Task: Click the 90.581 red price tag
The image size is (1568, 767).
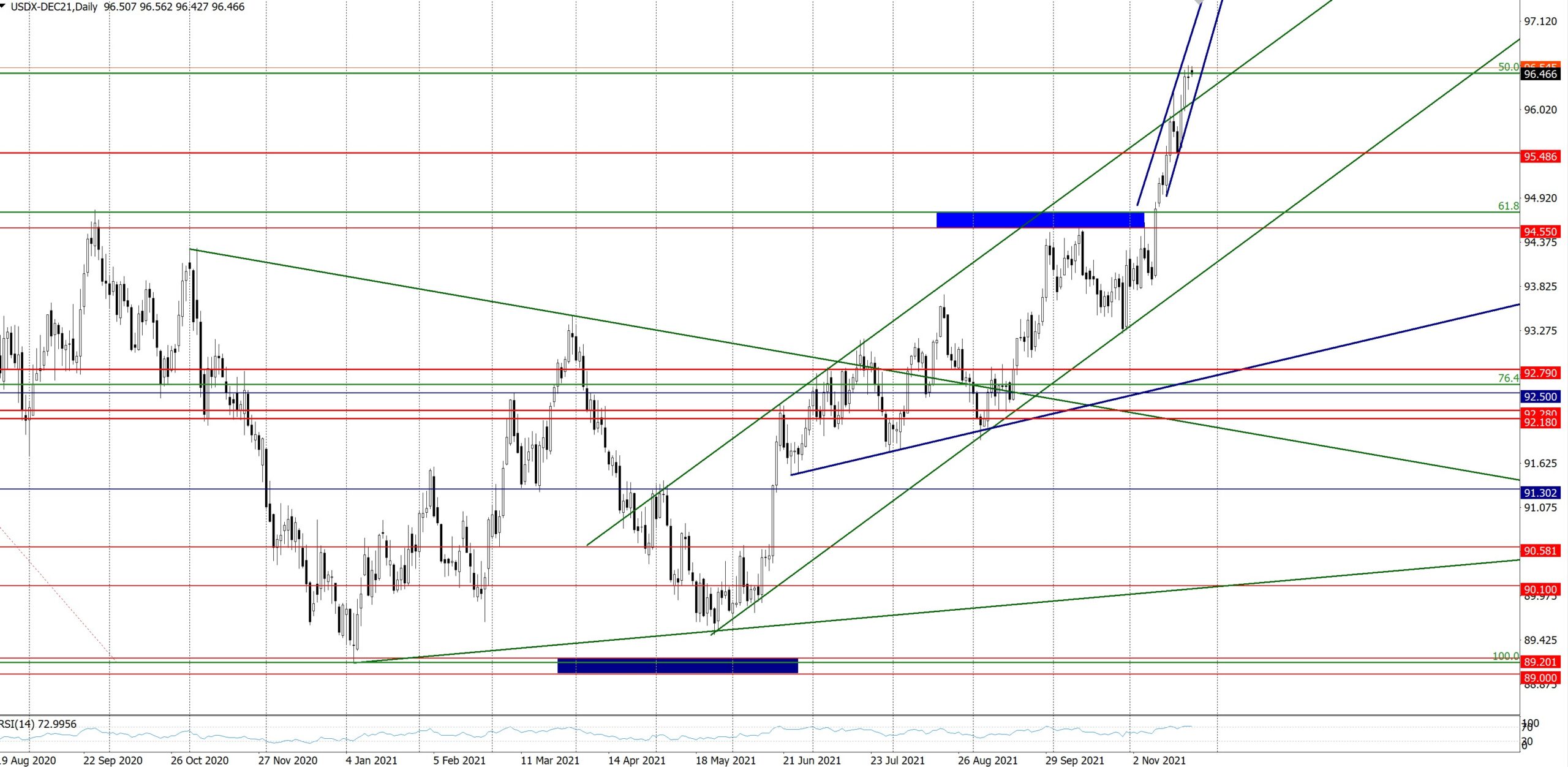Action: tap(1540, 551)
